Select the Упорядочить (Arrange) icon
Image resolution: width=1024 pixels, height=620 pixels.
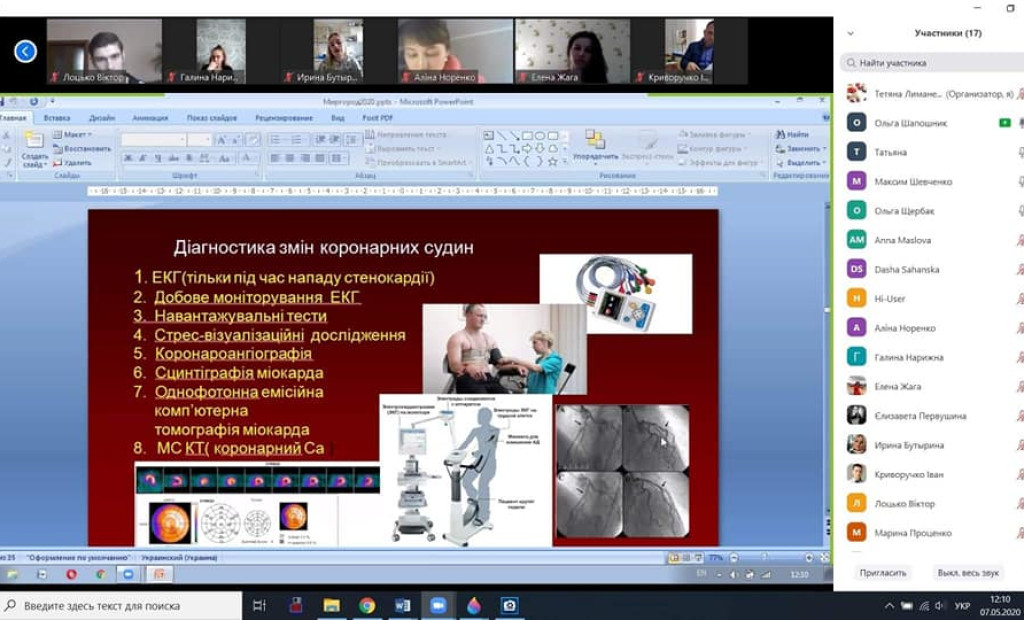point(594,137)
